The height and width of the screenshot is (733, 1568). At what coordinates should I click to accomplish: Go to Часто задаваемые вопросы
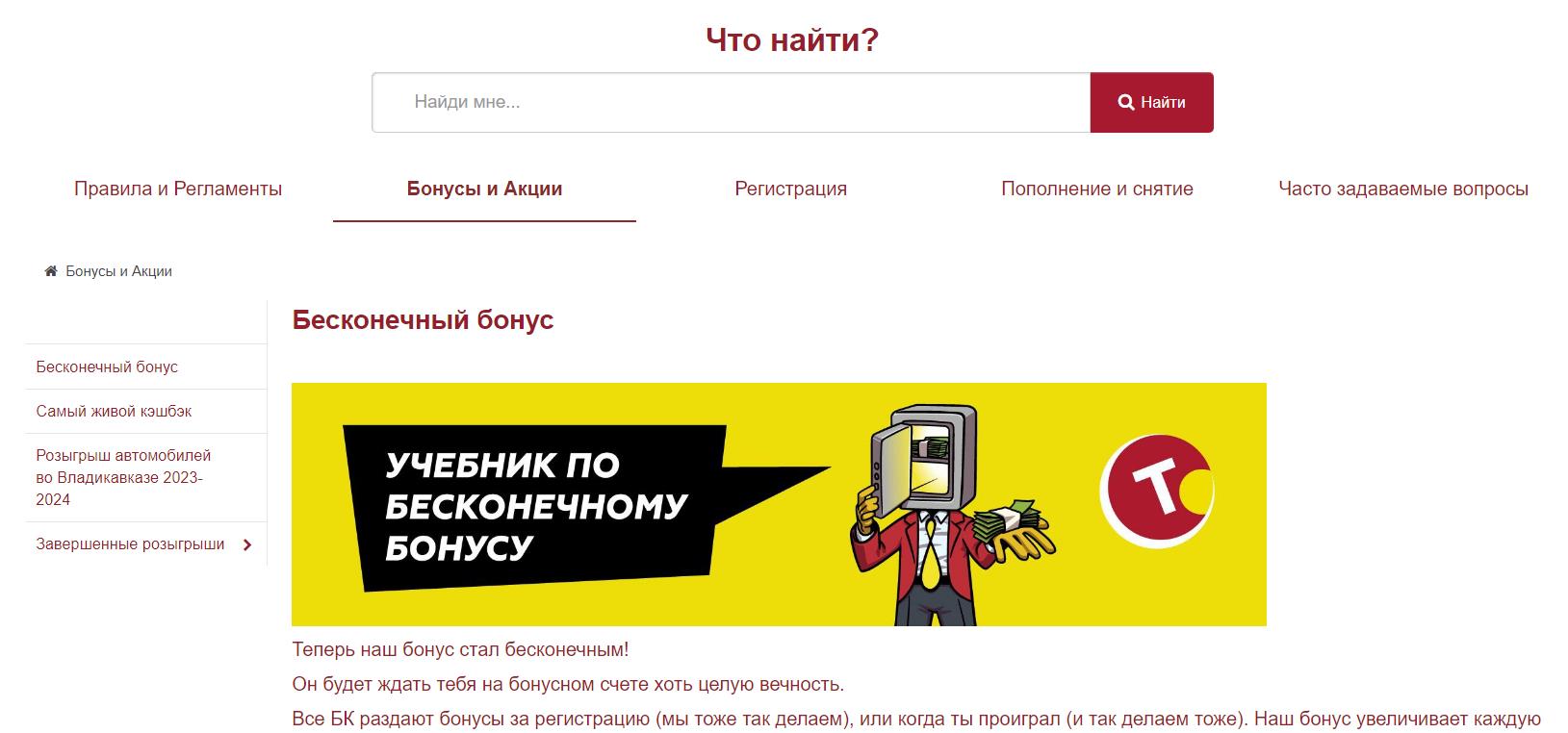tap(1402, 189)
